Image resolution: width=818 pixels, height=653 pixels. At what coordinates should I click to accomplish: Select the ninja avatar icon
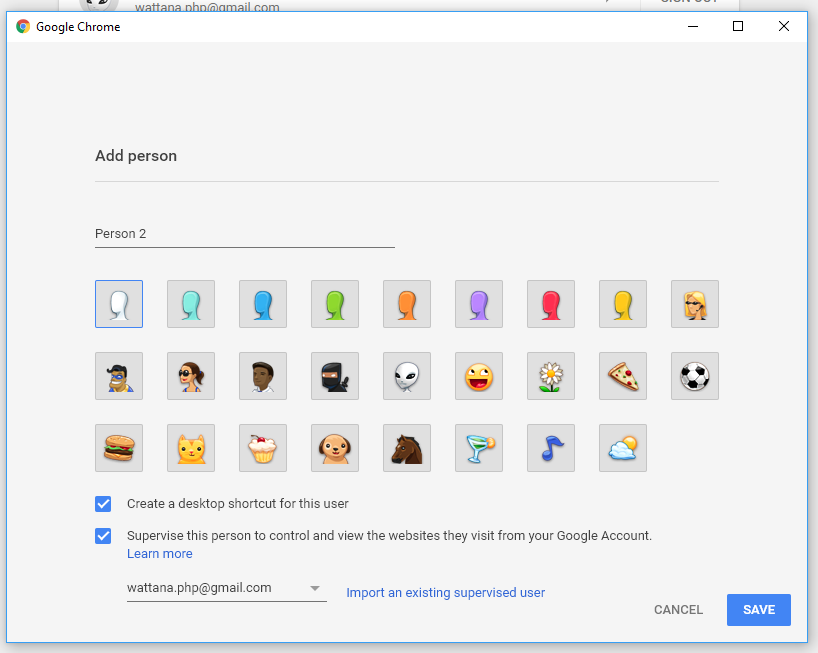[x=335, y=376]
